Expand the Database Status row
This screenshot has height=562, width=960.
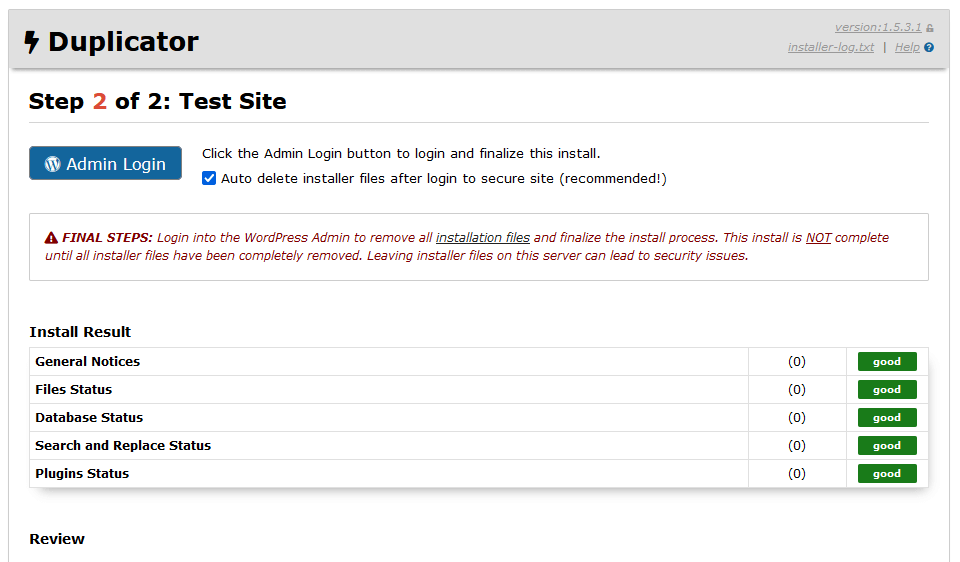(x=479, y=418)
